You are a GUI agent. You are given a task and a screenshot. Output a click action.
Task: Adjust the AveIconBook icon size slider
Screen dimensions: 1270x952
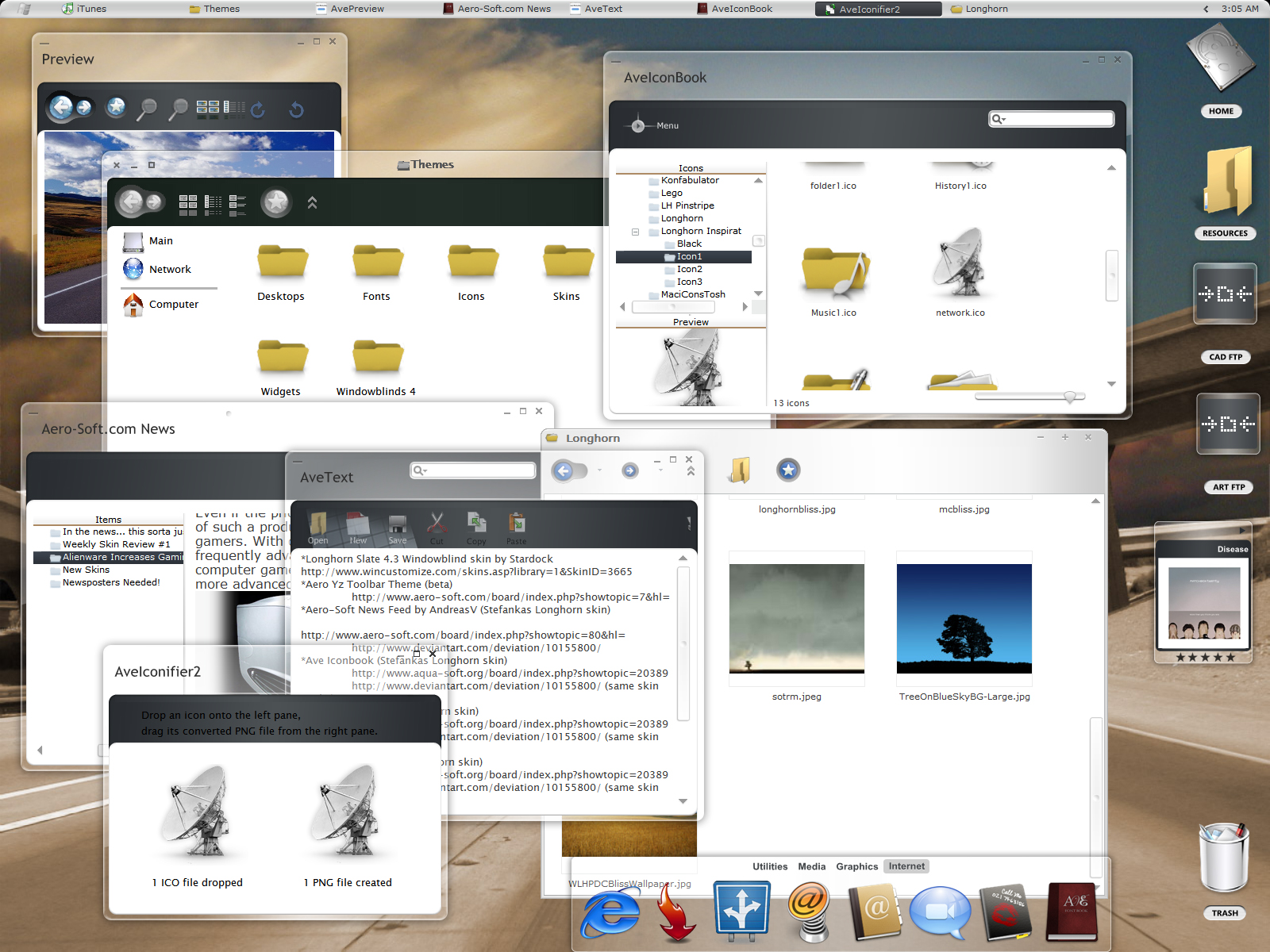[x=1070, y=397]
